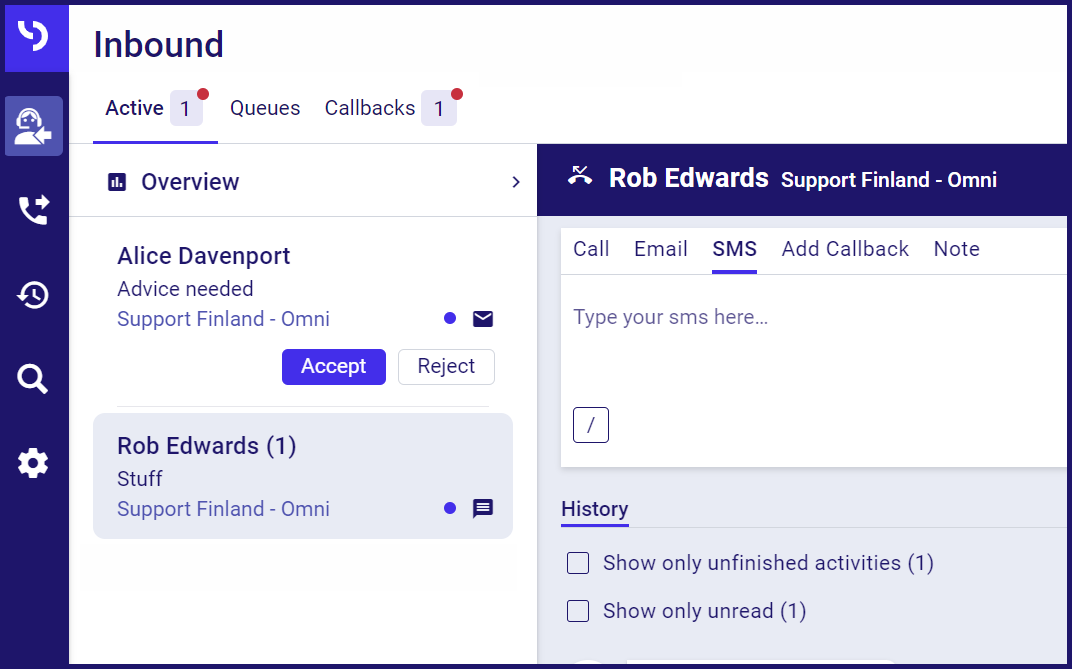Select the Email tab
The height and width of the screenshot is (669, 1072).
661,249
